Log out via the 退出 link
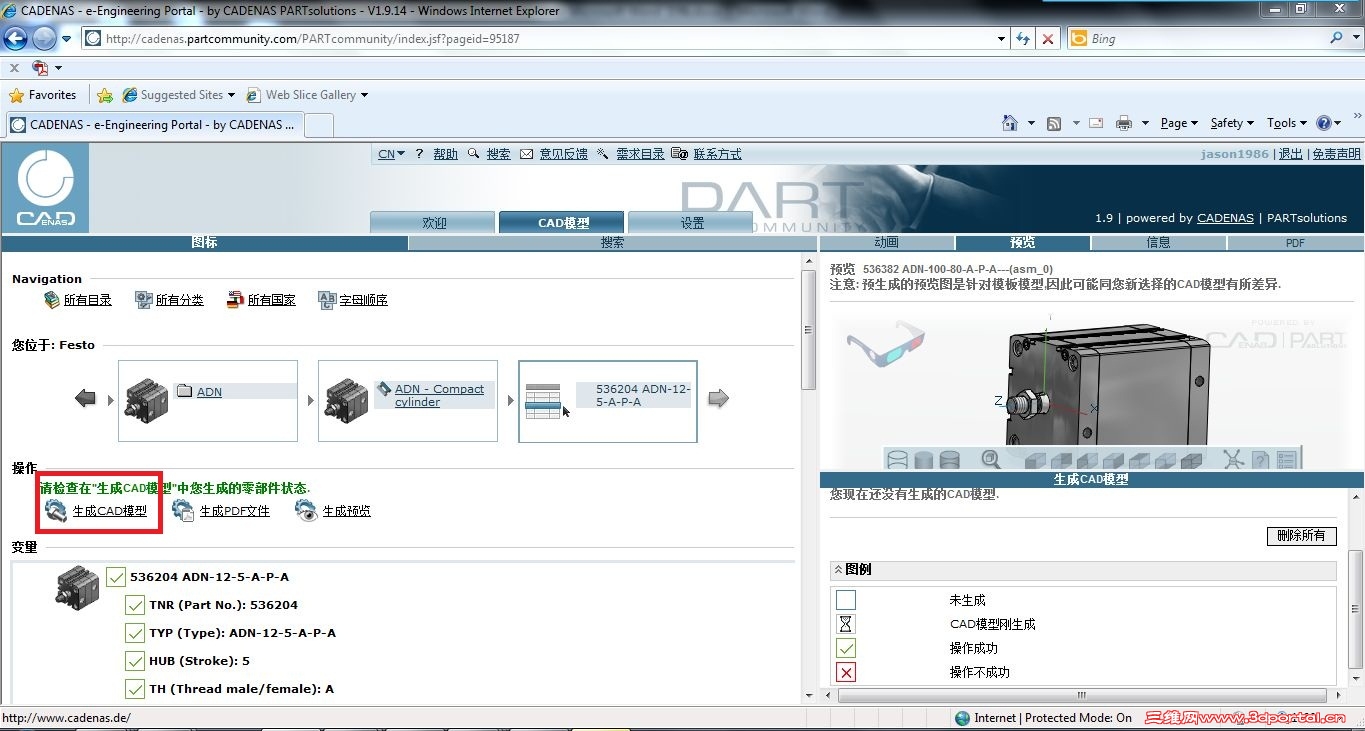The image size is (1365, 731). pyautogui.click(x=1291, y=154)
